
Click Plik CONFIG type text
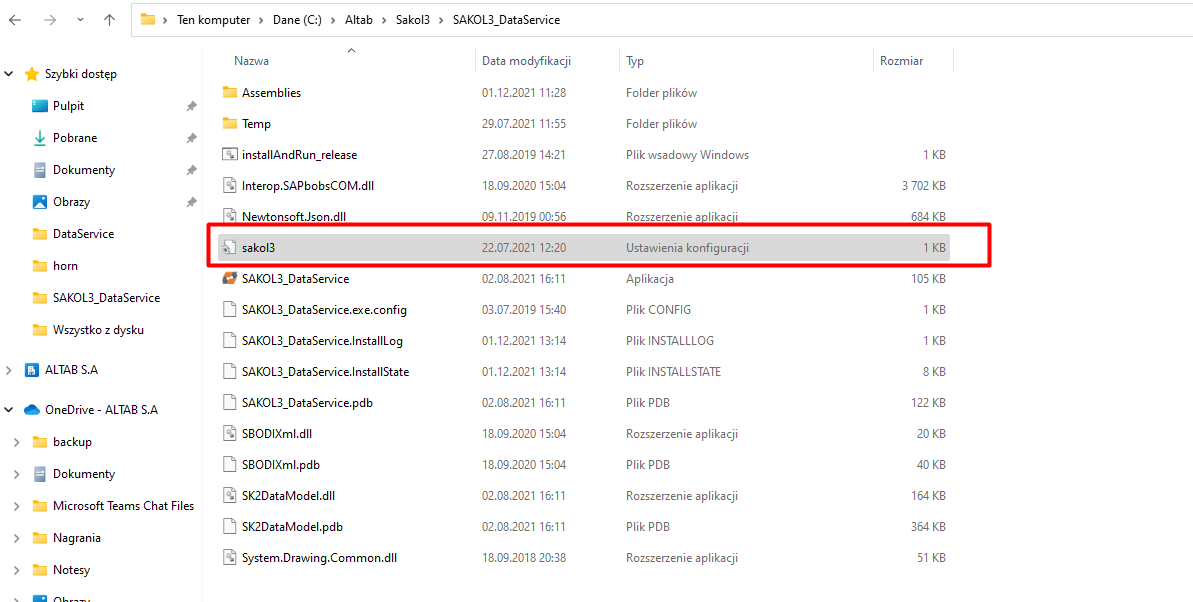click(658, 310)
